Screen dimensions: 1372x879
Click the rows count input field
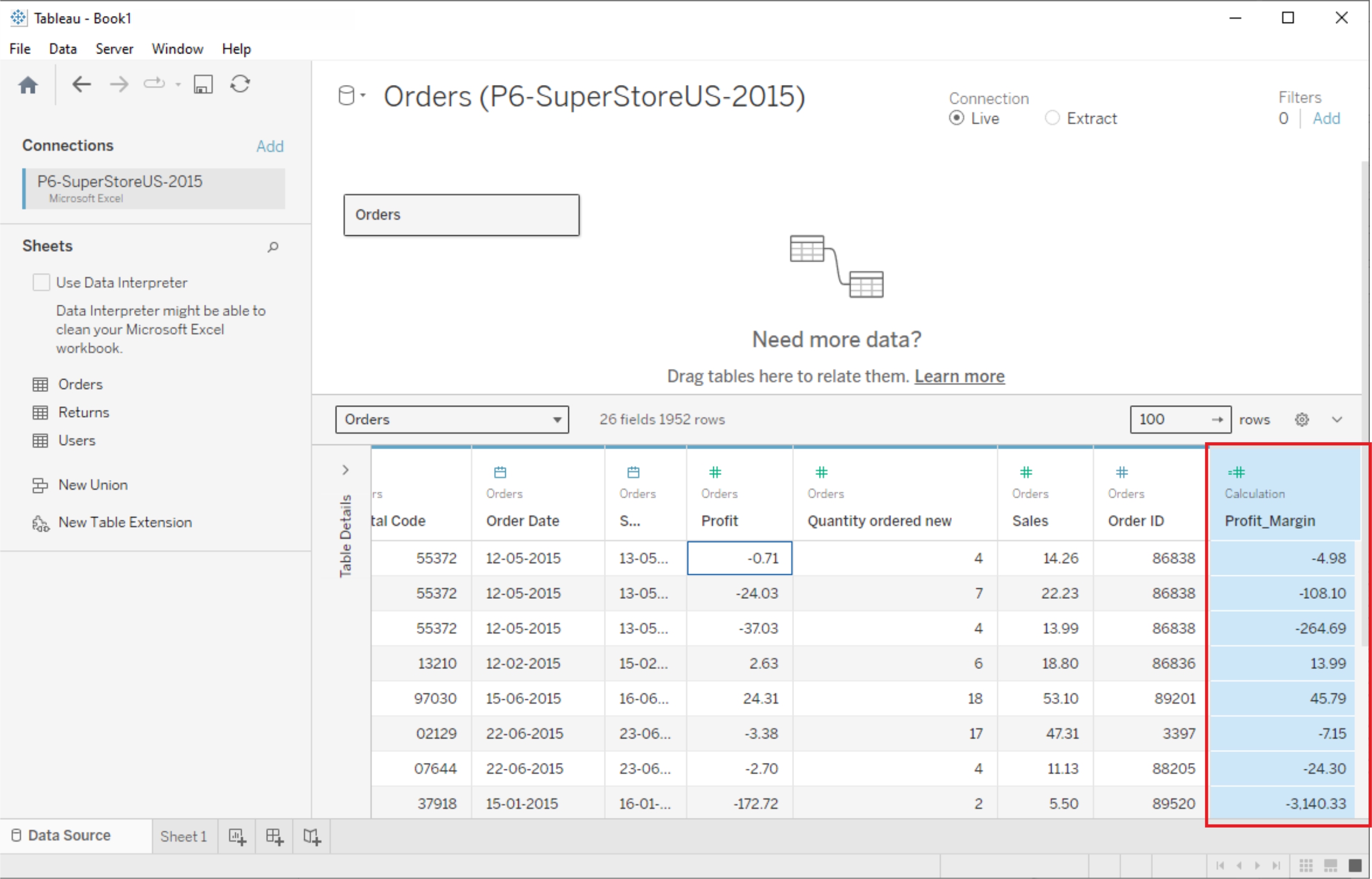(x=1170, y=420)
